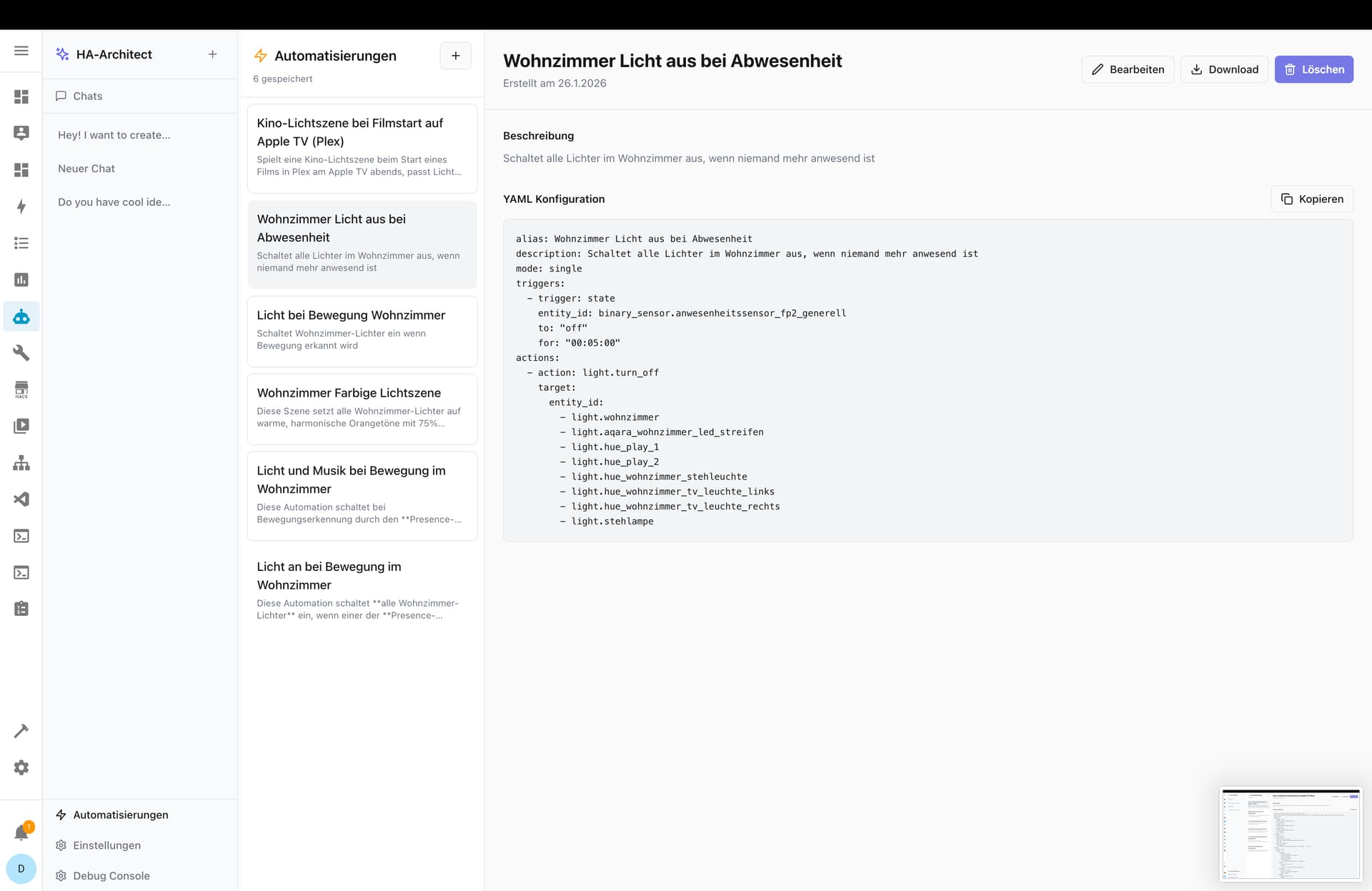Open the HACS store icon
This screenshot has height=891, width=1372.
(21, 389)
